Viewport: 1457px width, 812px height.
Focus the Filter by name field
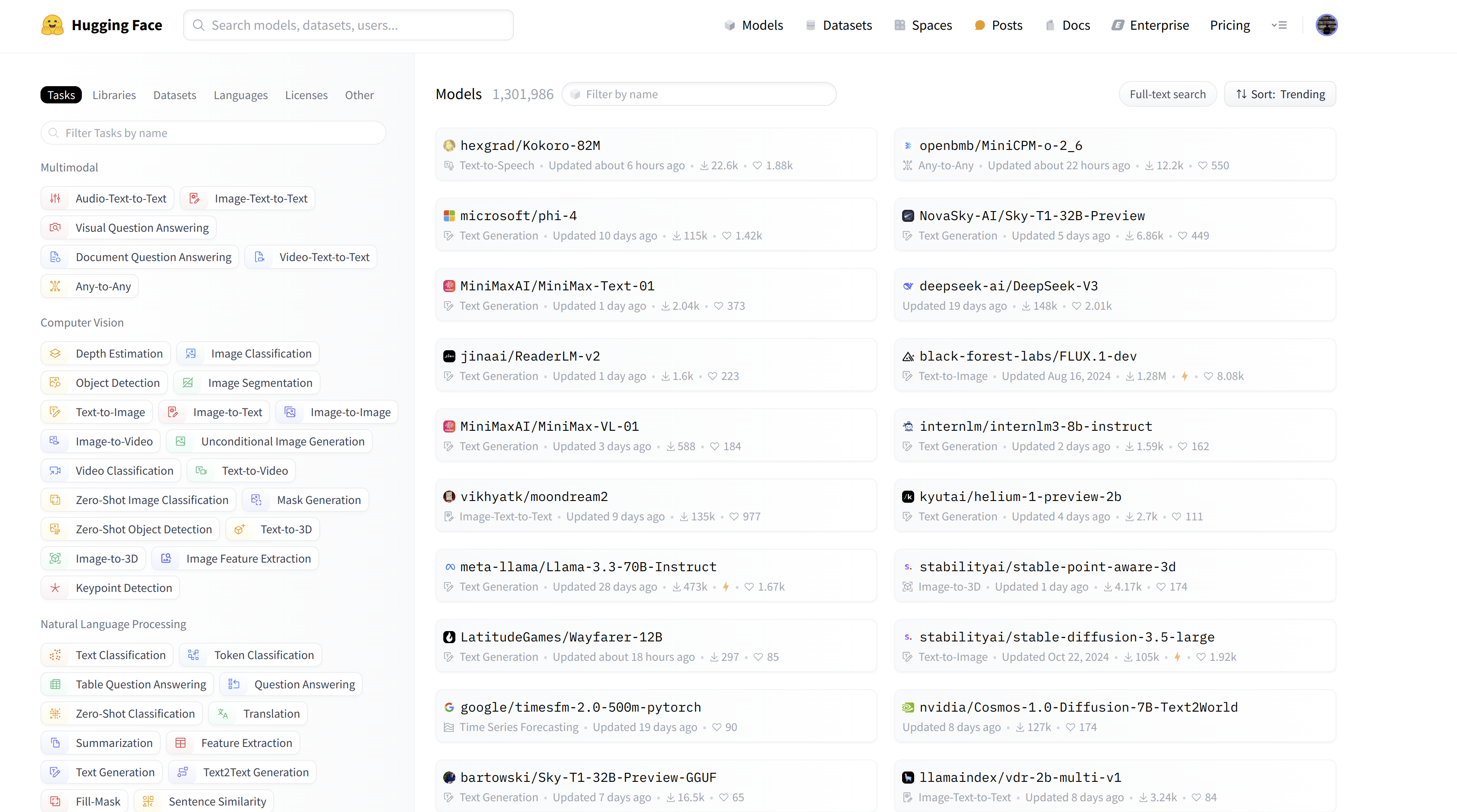[698, 94]
